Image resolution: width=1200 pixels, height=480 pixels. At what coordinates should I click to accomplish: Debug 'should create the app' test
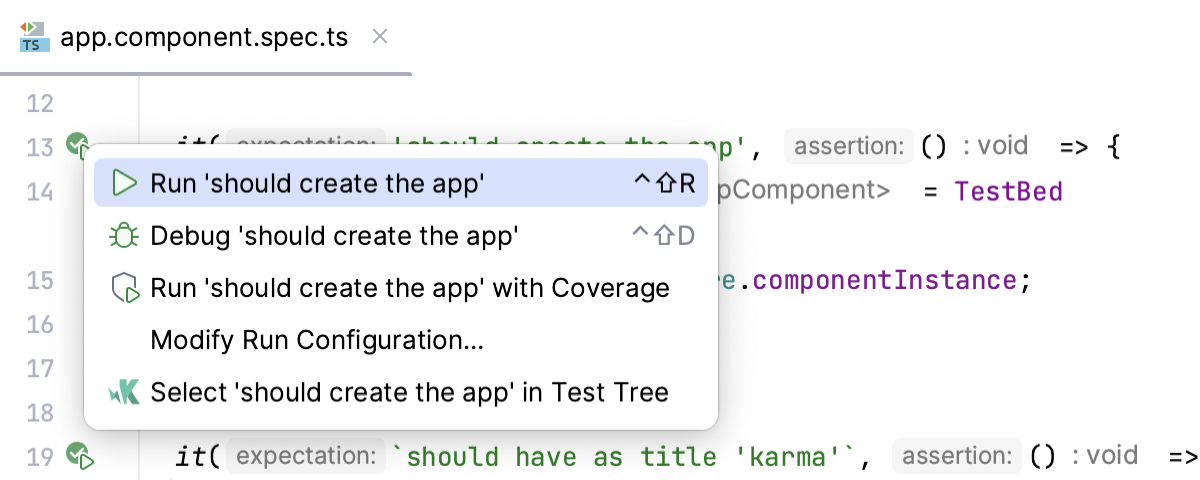point(334,236)
